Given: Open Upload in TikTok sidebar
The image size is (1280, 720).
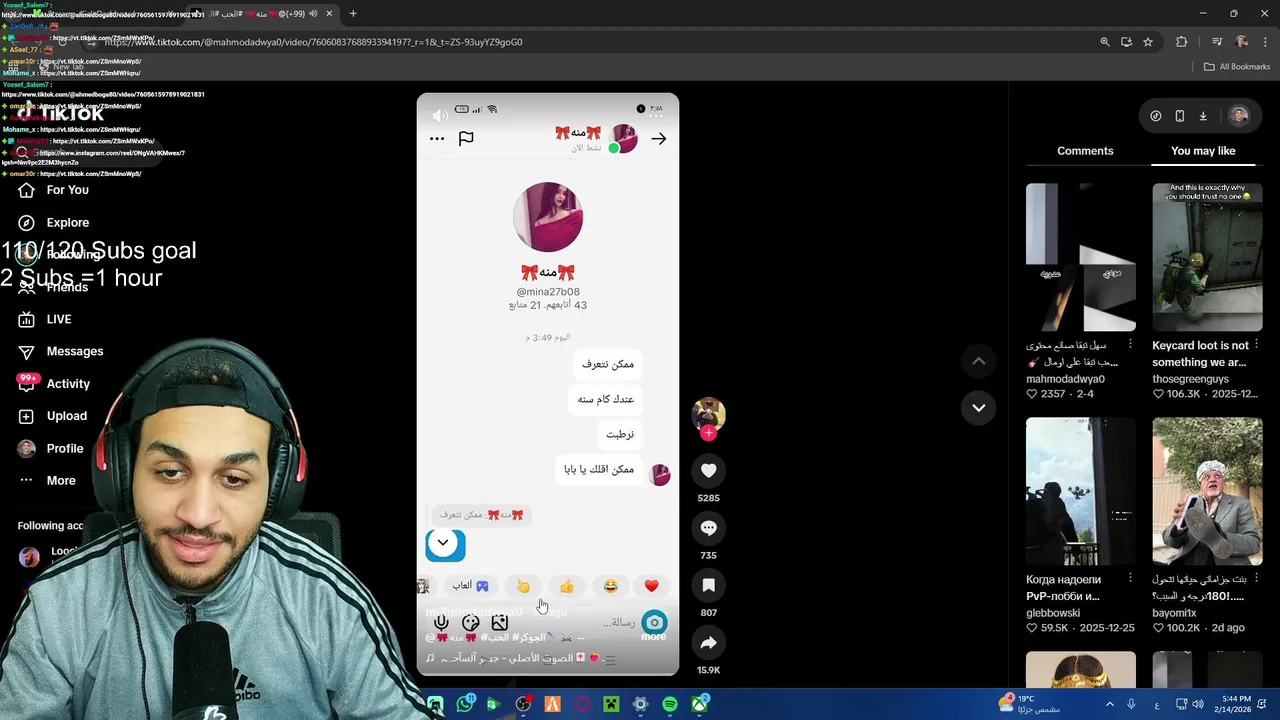Looking at the screenshot, I should click(x=67, y=416).
